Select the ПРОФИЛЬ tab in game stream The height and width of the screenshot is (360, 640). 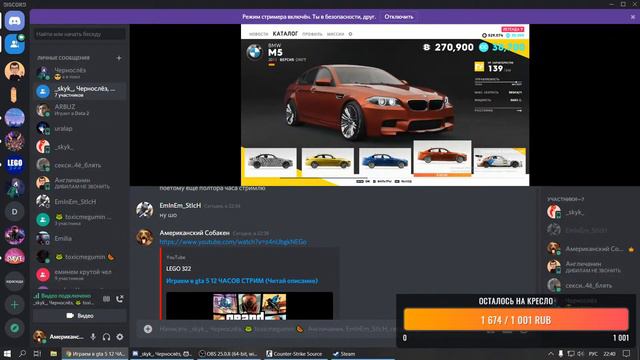click(x=312, y=34)
